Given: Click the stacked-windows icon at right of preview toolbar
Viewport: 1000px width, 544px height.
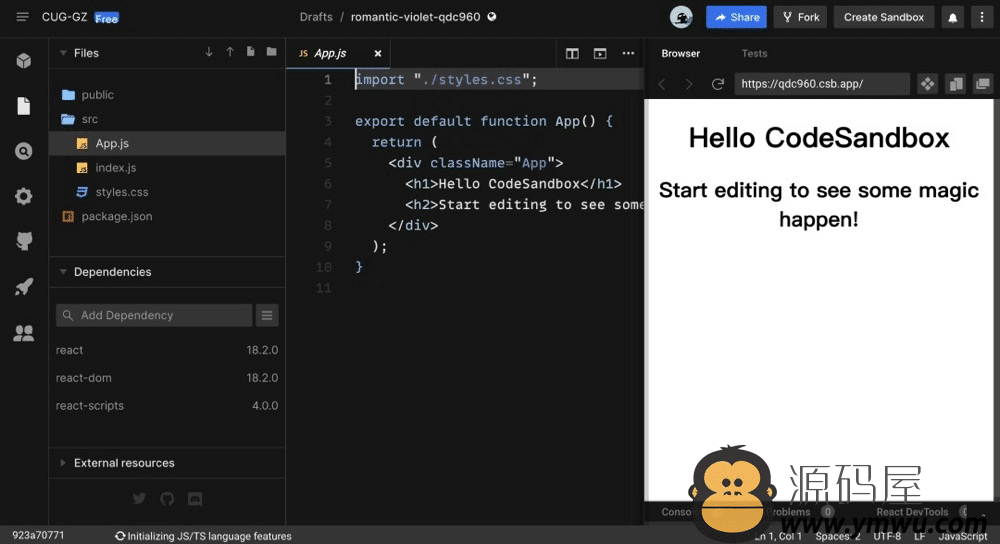Looking at the screenshot, I should pos(983,84).
